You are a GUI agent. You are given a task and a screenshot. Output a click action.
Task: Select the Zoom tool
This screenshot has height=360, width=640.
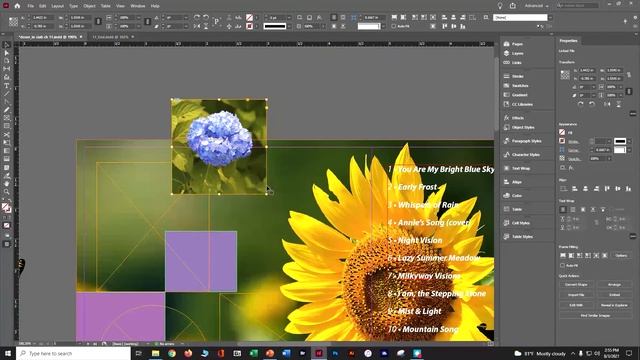pos(7,192)
